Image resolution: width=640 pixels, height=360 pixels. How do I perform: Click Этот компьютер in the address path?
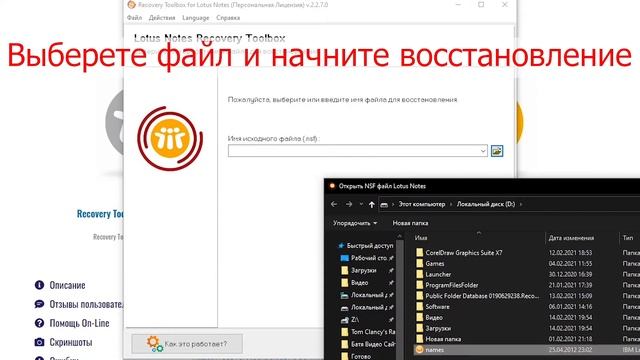(x=422, y=204)
